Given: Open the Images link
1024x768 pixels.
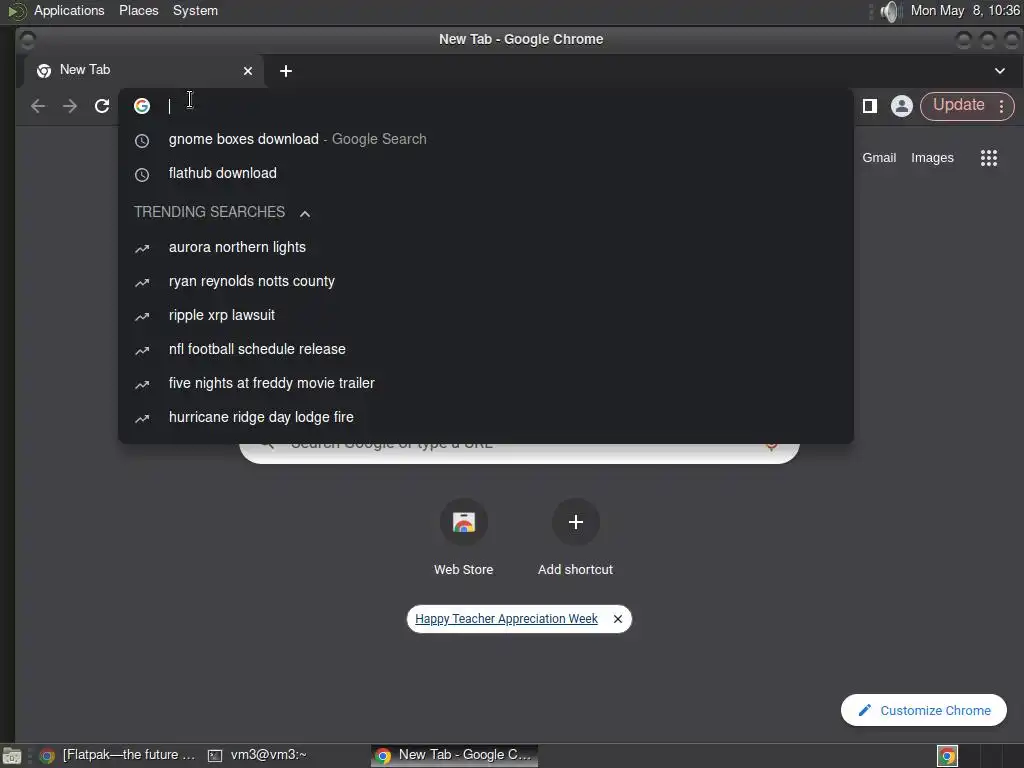Looking at the screenshot, I should tap(932, 157).
